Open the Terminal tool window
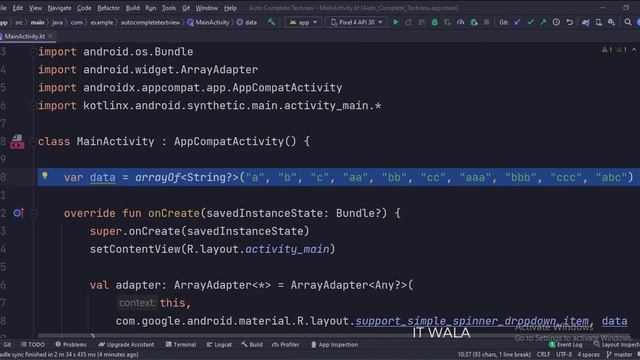This screenshot has height=360, width=640. click(x=181, y=344)
